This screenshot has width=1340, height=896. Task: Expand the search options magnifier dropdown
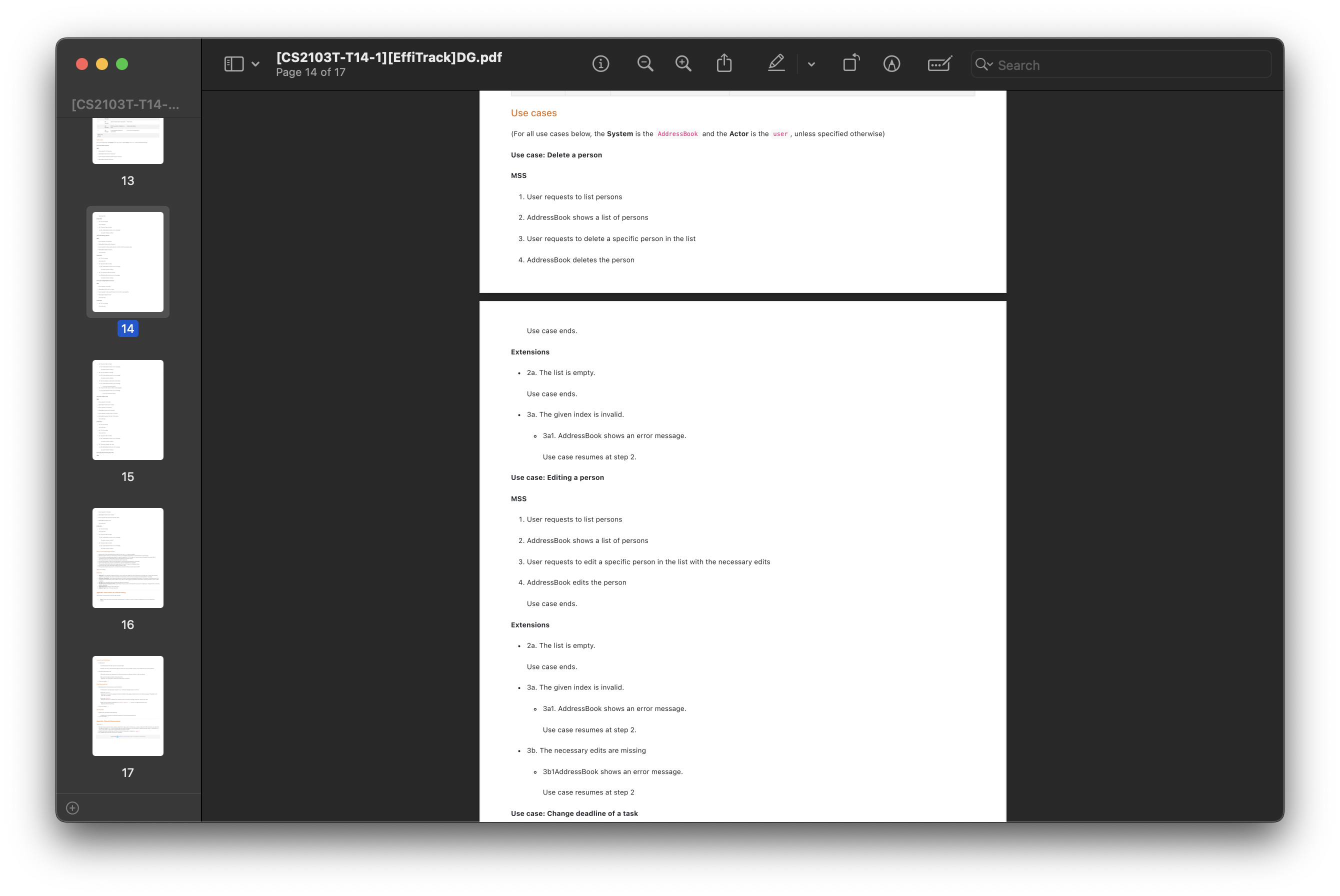pos(984,64)
